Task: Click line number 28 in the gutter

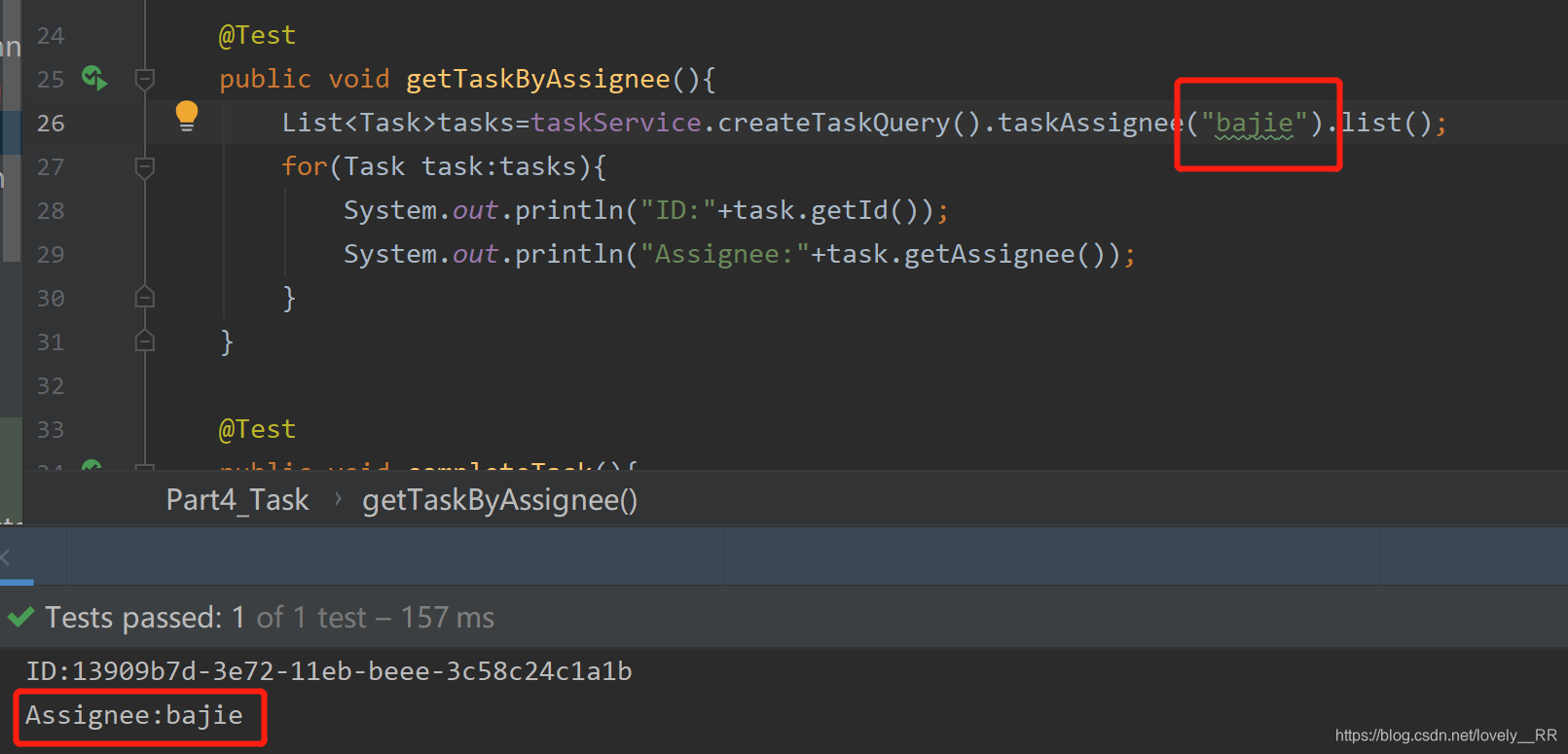Action: pos(51,210)
